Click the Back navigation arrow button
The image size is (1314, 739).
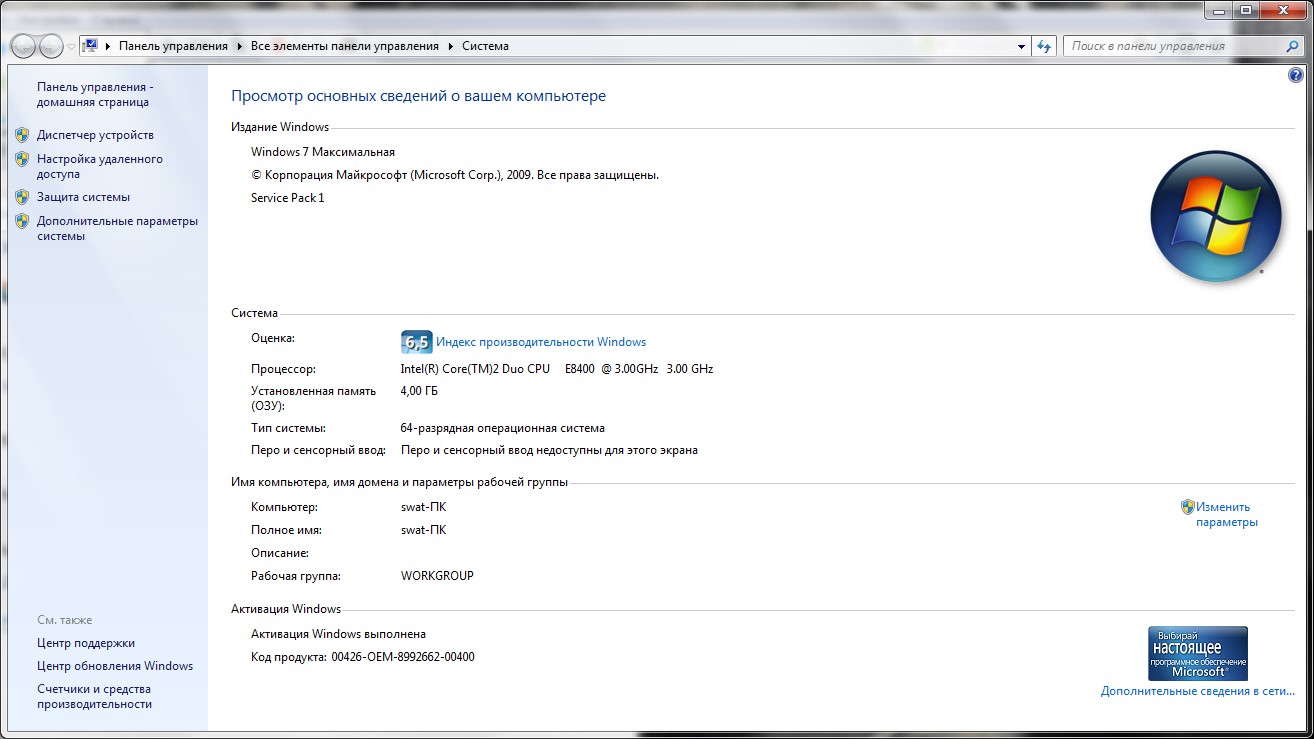point(23,46)
